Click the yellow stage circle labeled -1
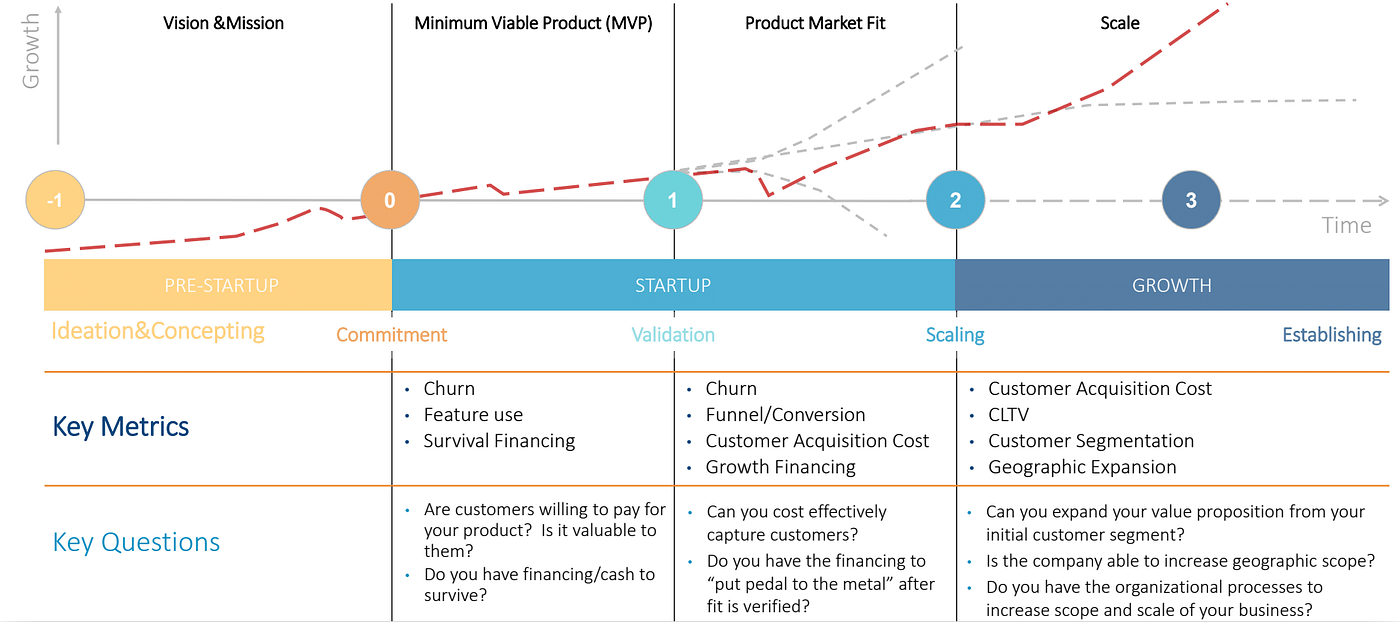The width and height of the screenshot is (1400, 622). [x=56, y=201]
